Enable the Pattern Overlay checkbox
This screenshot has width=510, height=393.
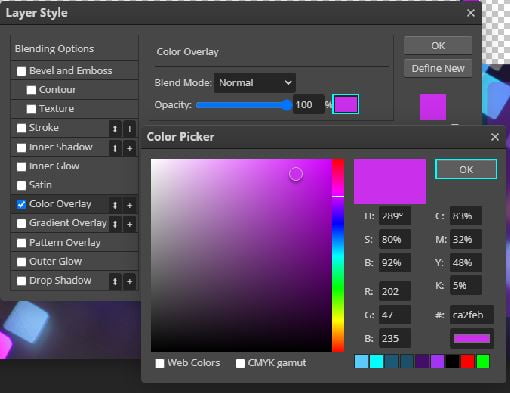pyautogui.click(x=21, y=243)
